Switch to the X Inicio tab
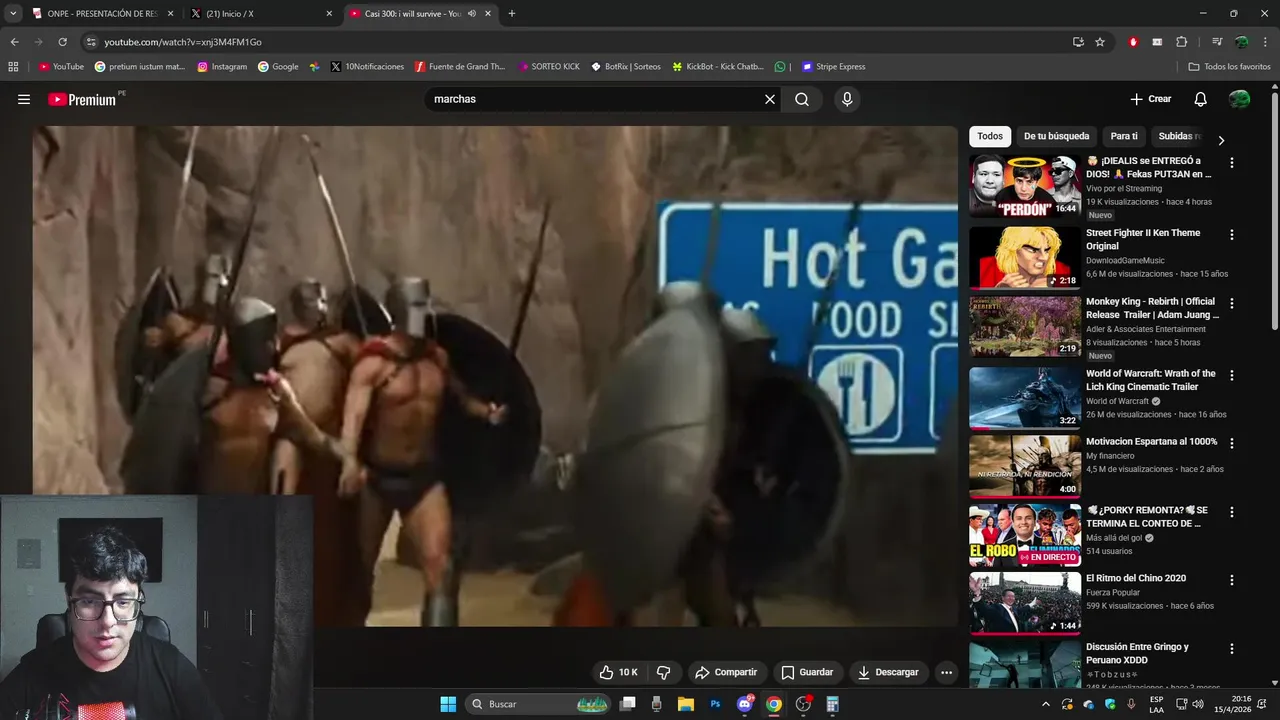This screenshot has height=720, width=1280. tap(260, 14)
